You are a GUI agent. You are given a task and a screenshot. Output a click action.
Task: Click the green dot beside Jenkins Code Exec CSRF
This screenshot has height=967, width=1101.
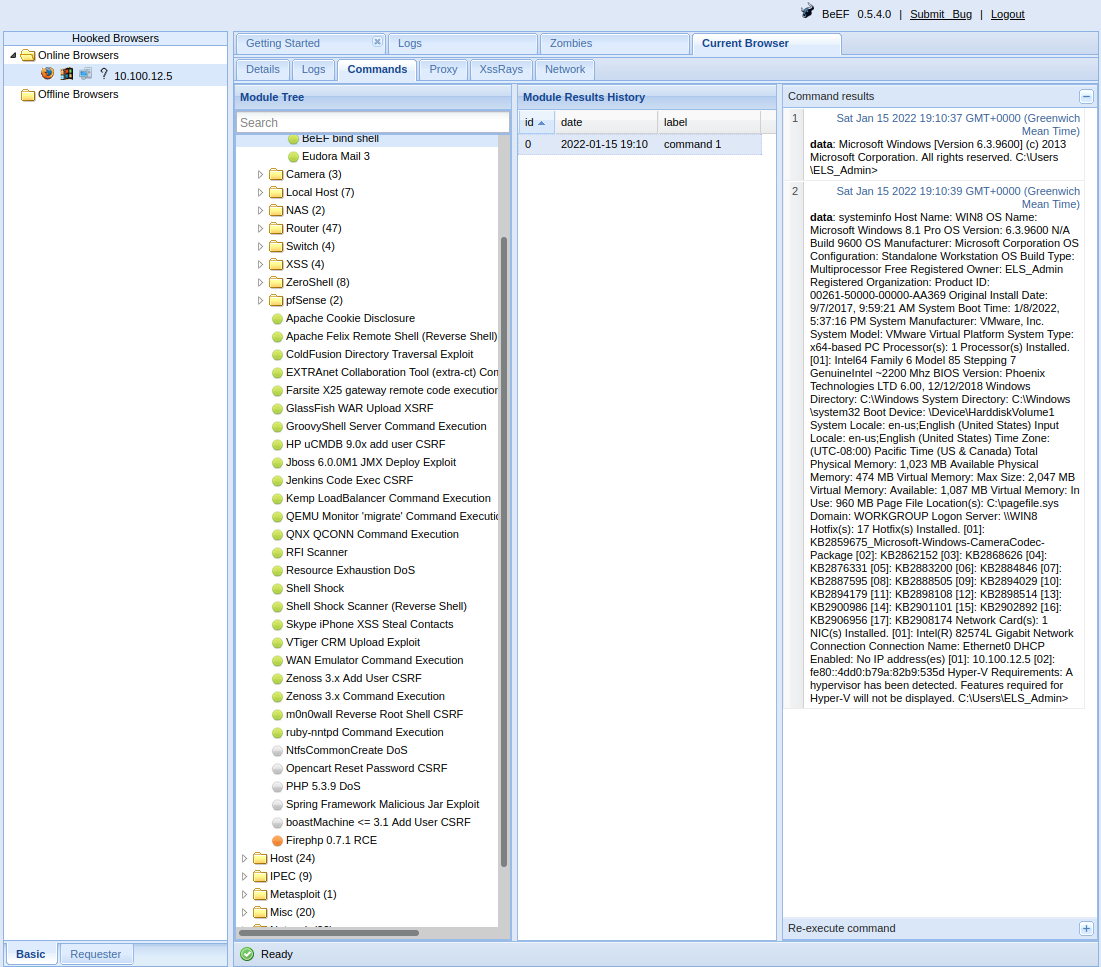coord(277,480)
